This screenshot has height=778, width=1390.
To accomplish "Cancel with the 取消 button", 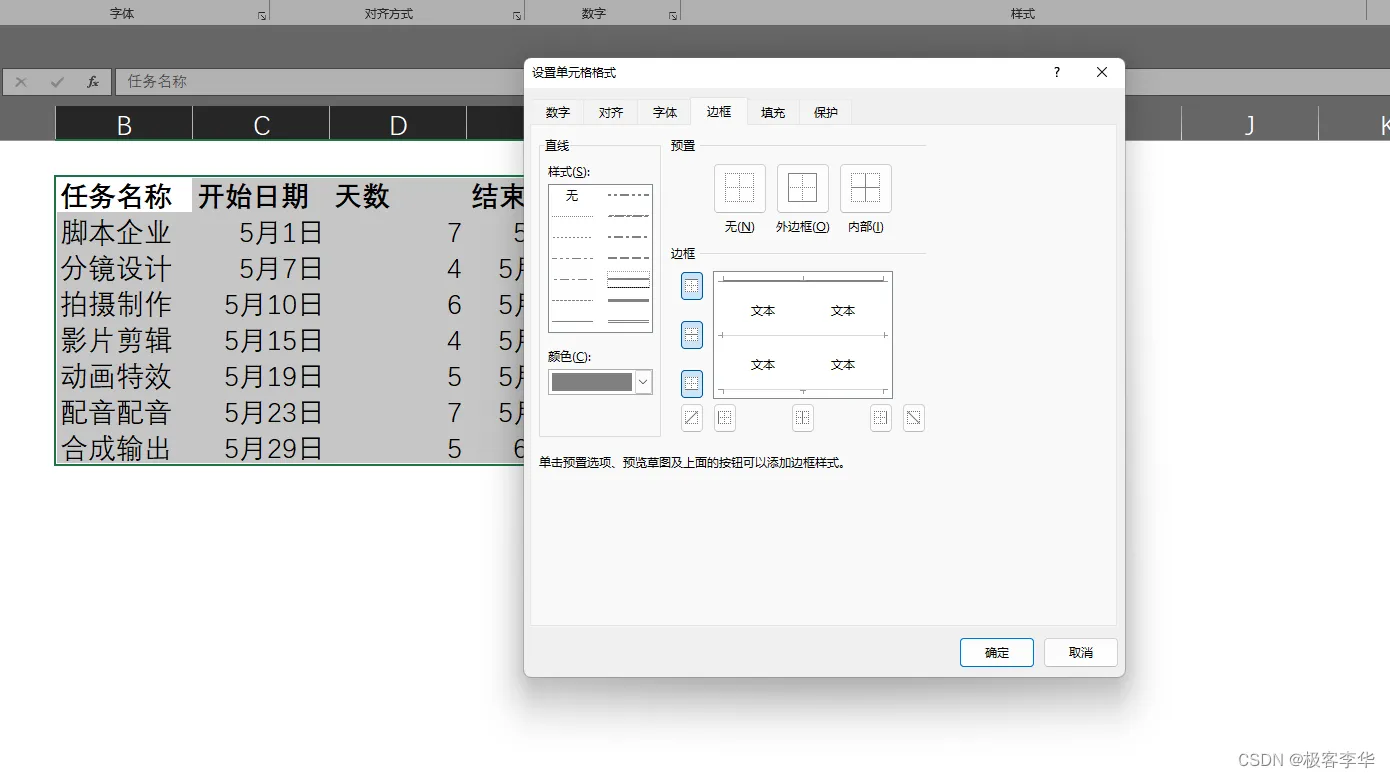I will tap(1081, 652).
